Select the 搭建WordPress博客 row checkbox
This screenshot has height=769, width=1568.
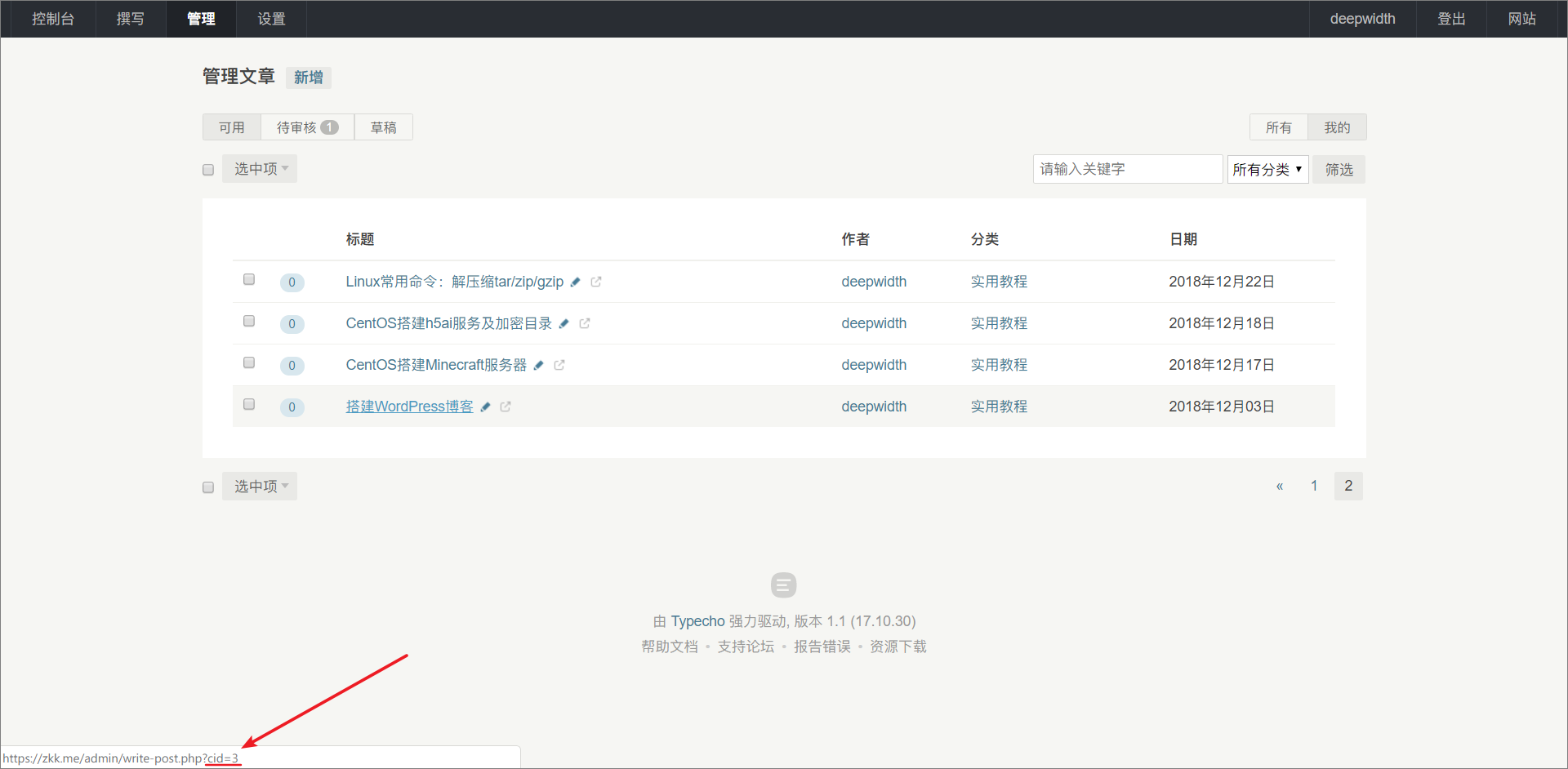[x=249, y=404]
